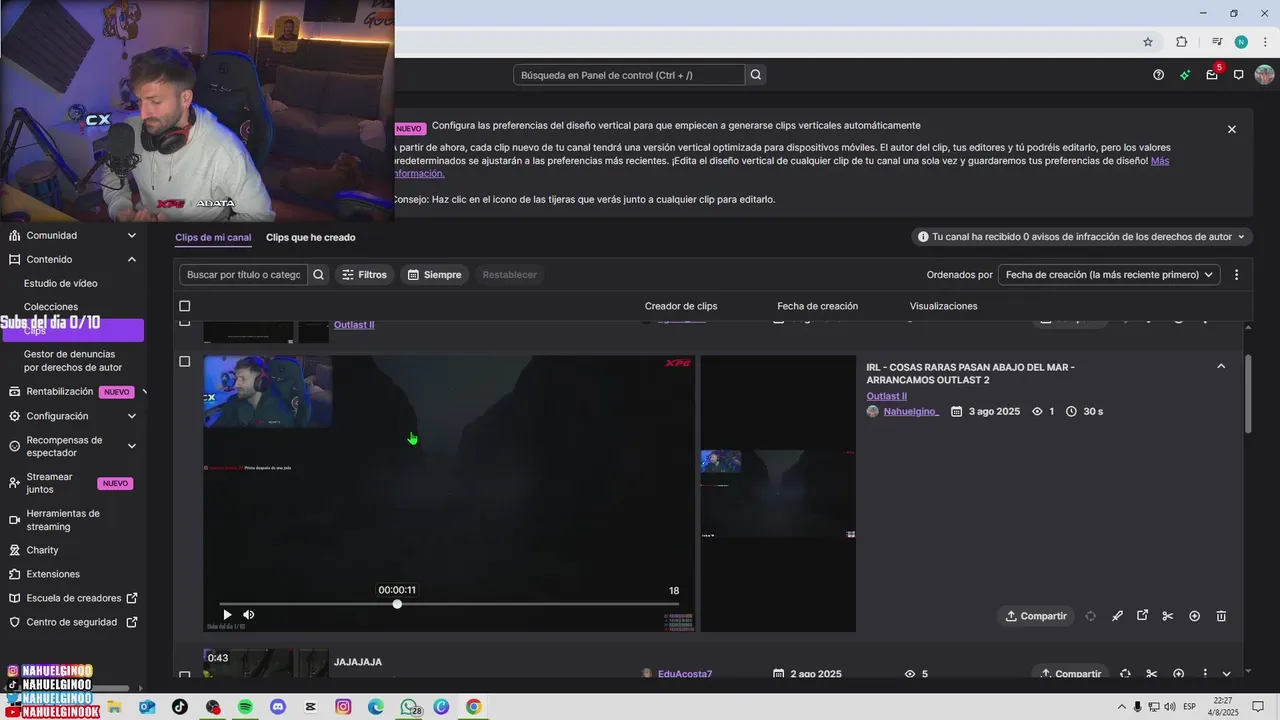Open the inbox with 5 notifications
The height and width of the screenshot is (720, 1280).
(x=1212, y=75)
